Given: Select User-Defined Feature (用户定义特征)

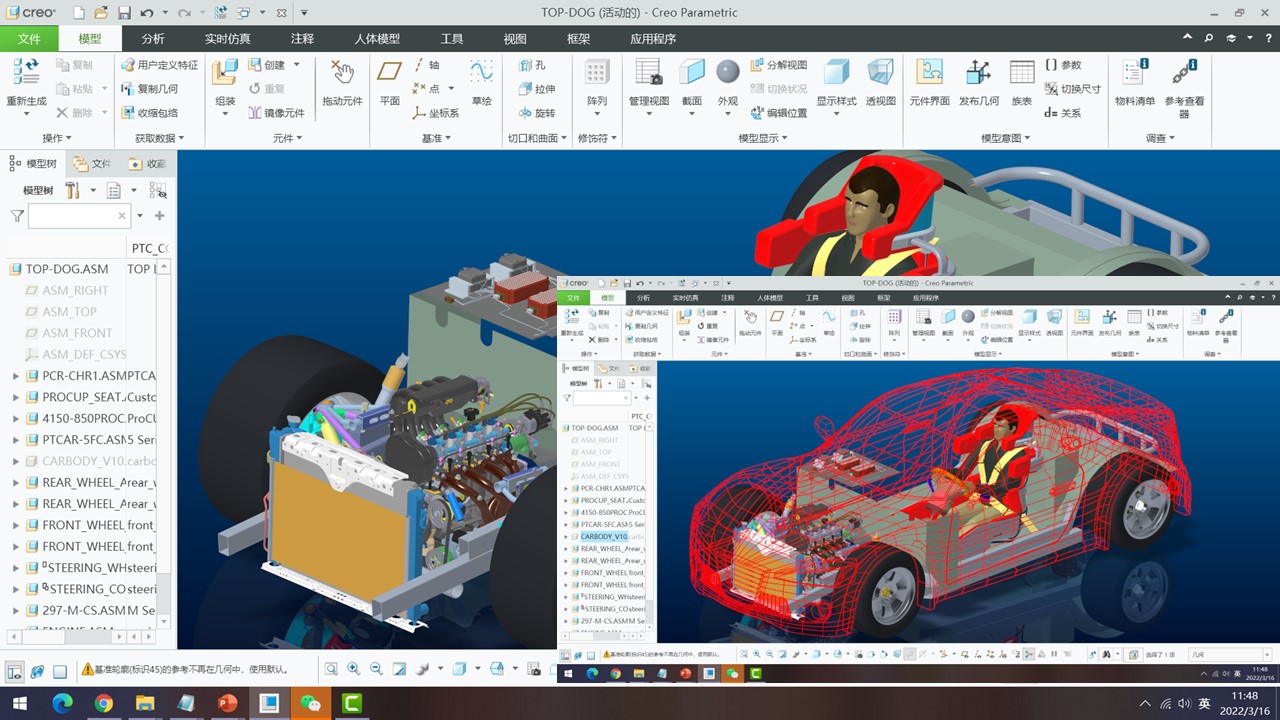Looking at the screenshot, I should [159, 65].
